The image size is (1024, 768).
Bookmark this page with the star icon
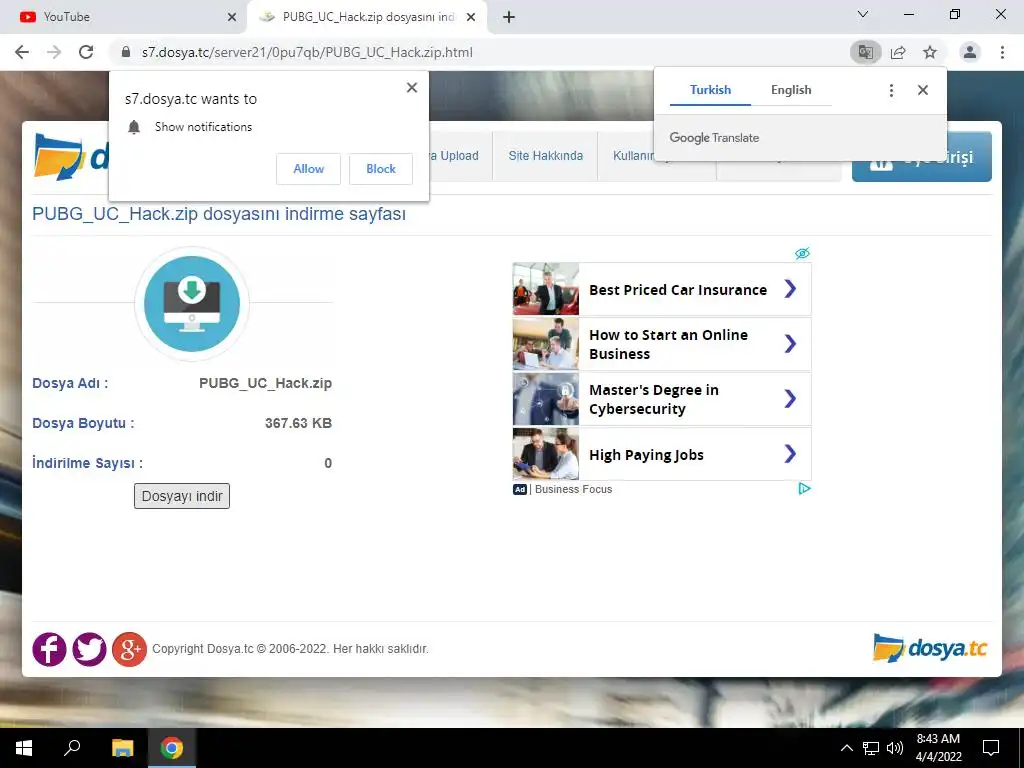930,52
